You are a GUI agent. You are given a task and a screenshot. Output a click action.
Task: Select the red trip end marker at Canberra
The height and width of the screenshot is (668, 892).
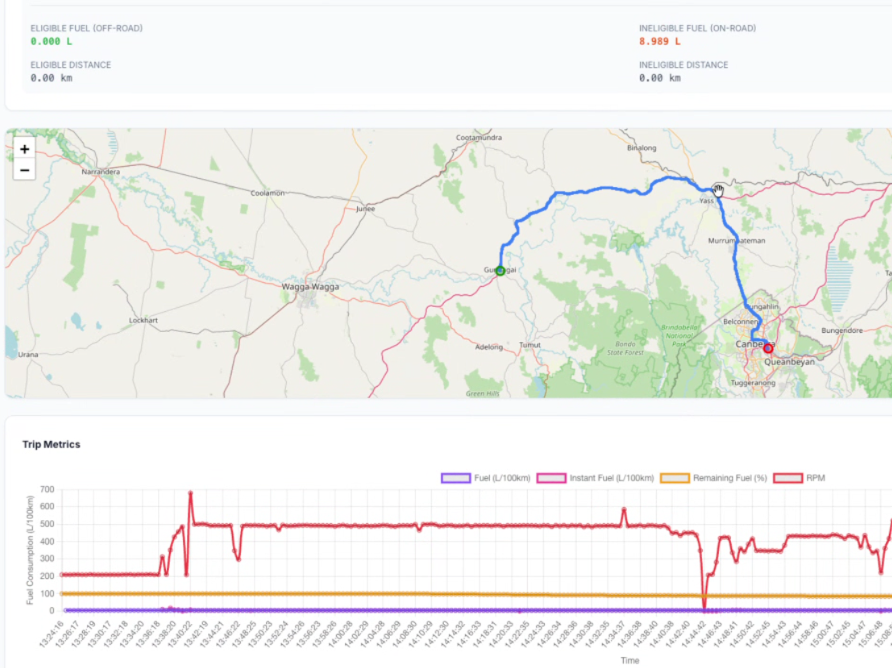click(x=768, y=349)
